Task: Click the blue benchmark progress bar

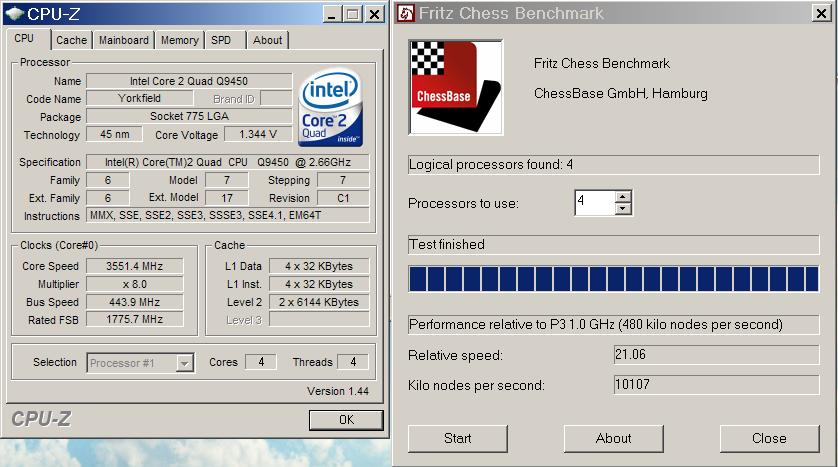Action: click(x=614, y=279)
